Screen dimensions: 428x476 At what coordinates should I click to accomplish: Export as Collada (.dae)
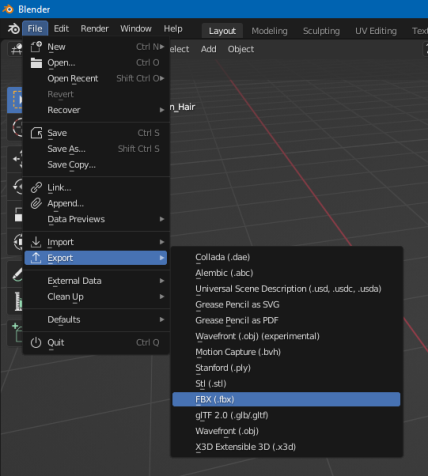point(286,257)
